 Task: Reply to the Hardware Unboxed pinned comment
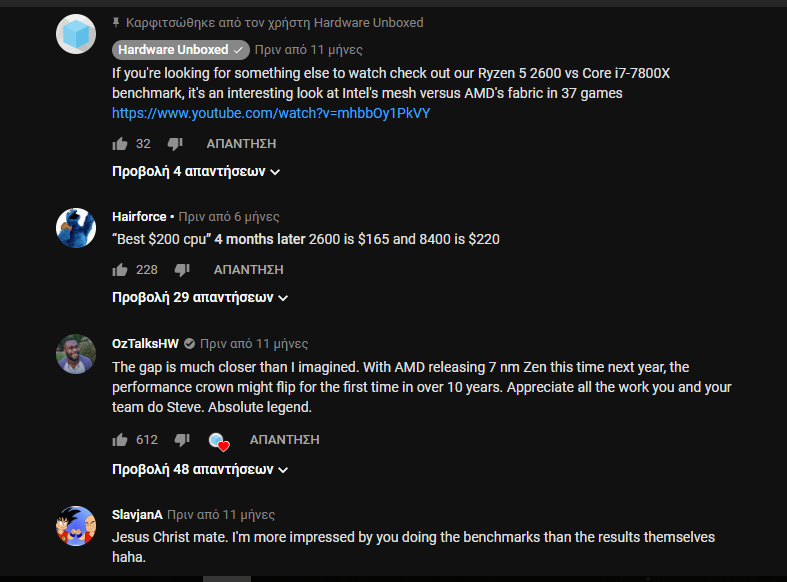[x=241, y=144]
